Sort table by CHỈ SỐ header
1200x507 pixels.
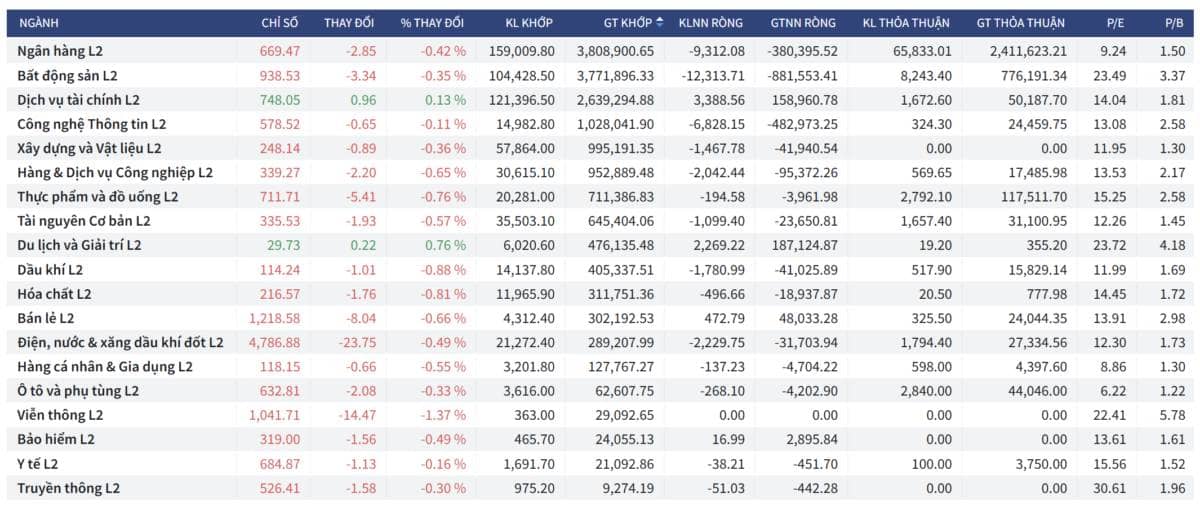click(x=280, y=22)
